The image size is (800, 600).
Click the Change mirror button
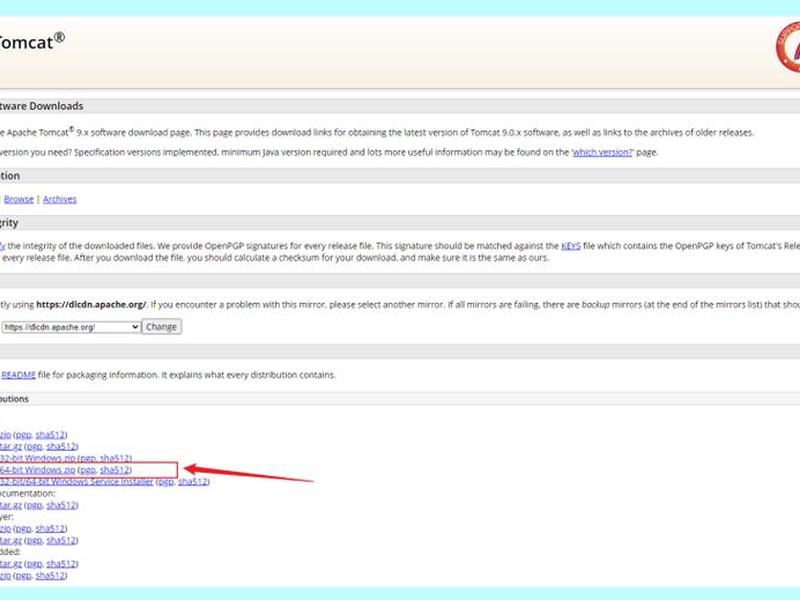point(161,327)
